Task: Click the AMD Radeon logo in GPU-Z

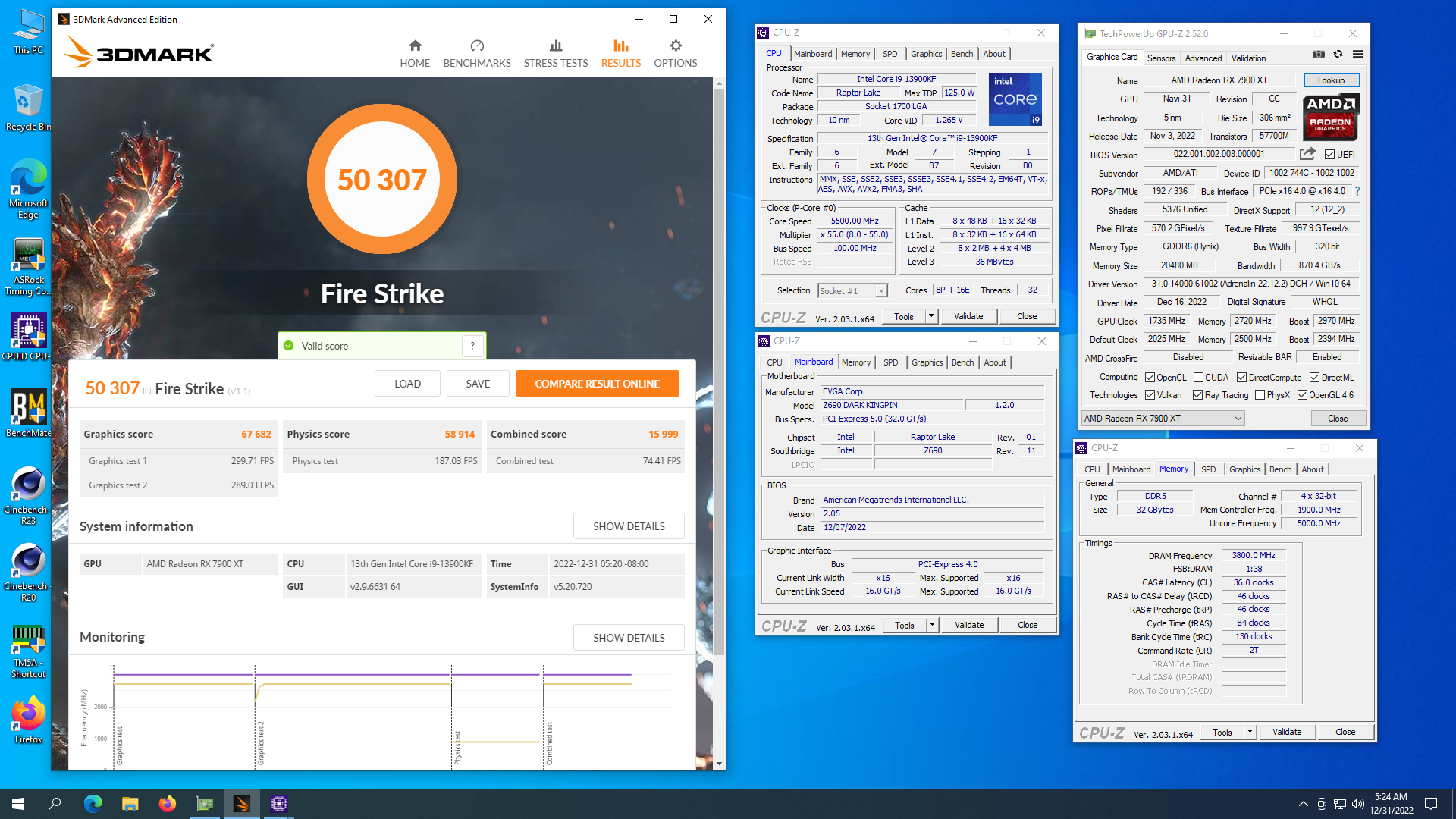Action: pyautogui.click(x=1331, y=116)
